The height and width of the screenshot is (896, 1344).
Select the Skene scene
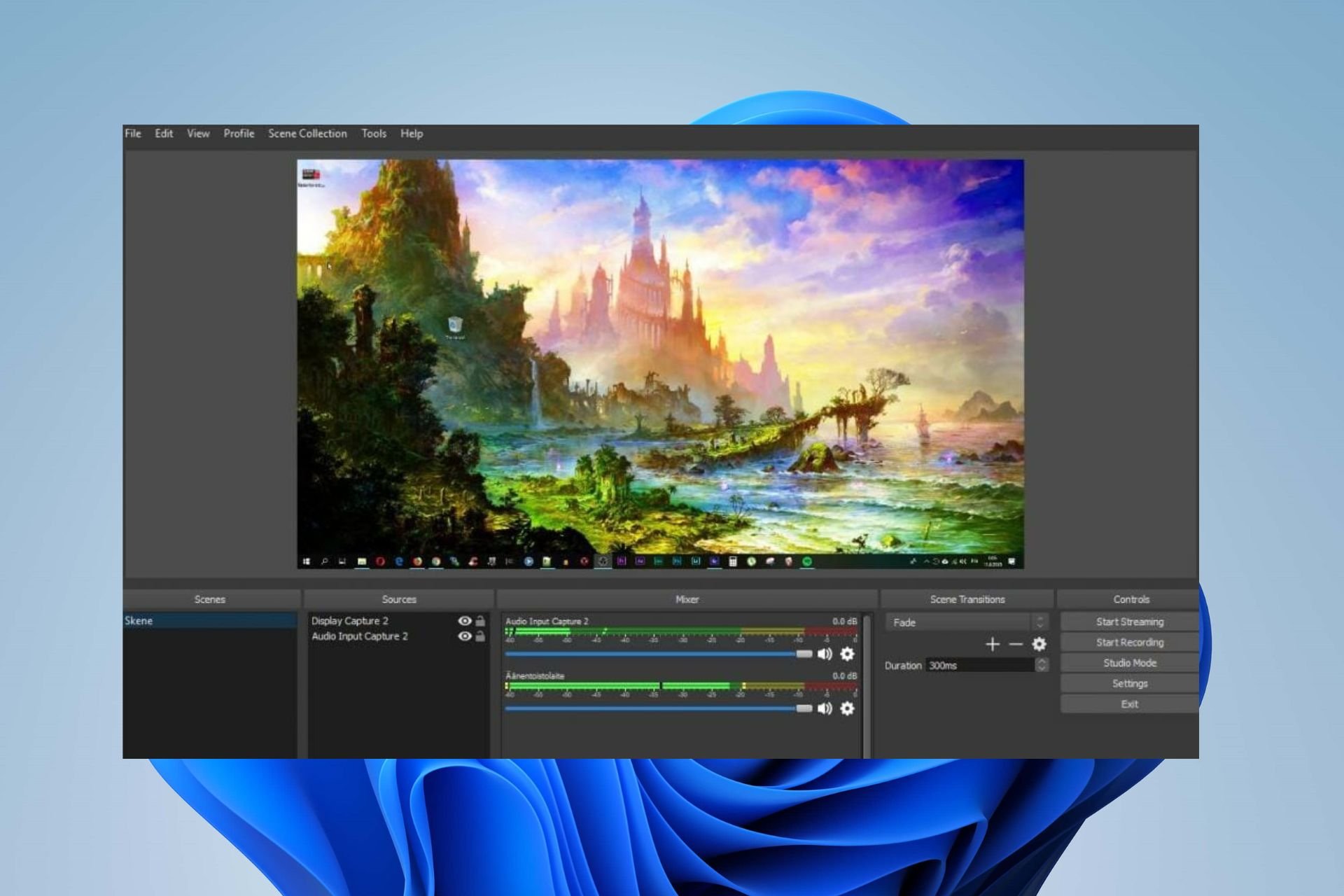[x=210, y=621]
